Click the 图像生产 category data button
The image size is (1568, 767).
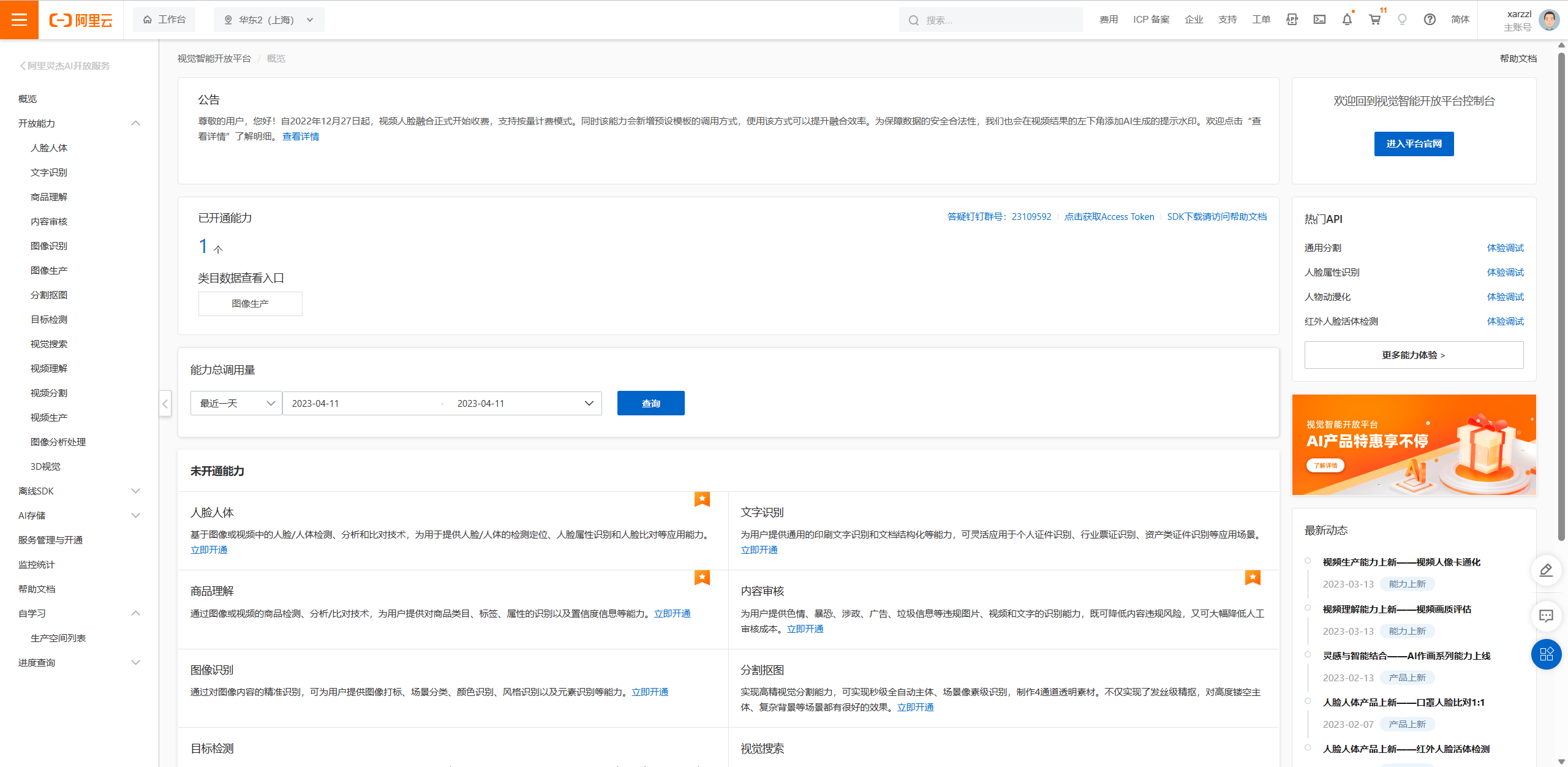pos(250,304)
